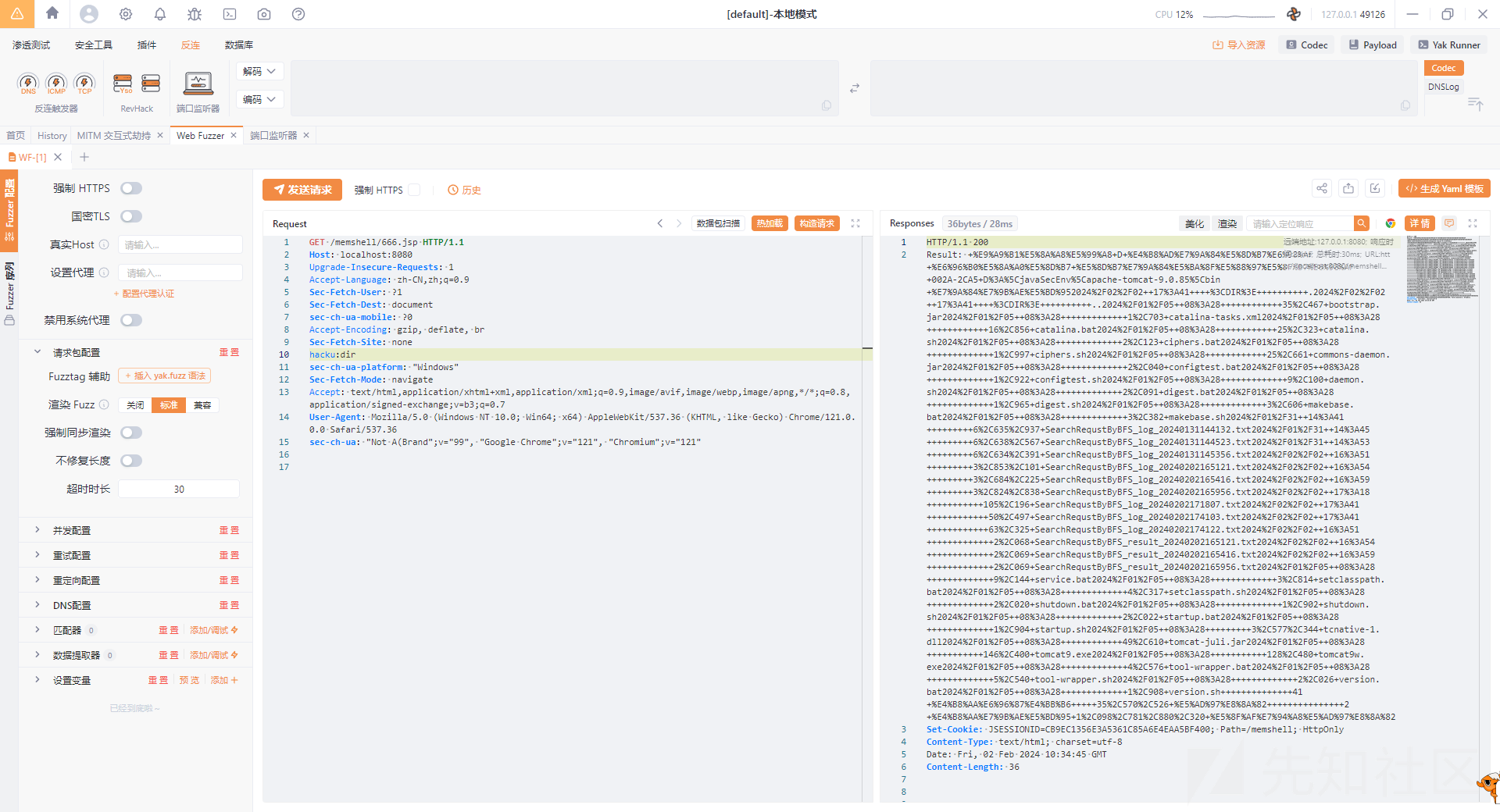This screenshot has height=812, width=1500.
Task: Go to previous request arrow
Action: 660,223
